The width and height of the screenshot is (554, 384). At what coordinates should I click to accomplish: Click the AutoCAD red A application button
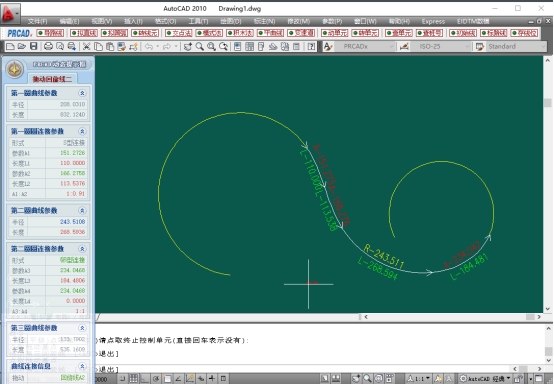click(10, 14)
